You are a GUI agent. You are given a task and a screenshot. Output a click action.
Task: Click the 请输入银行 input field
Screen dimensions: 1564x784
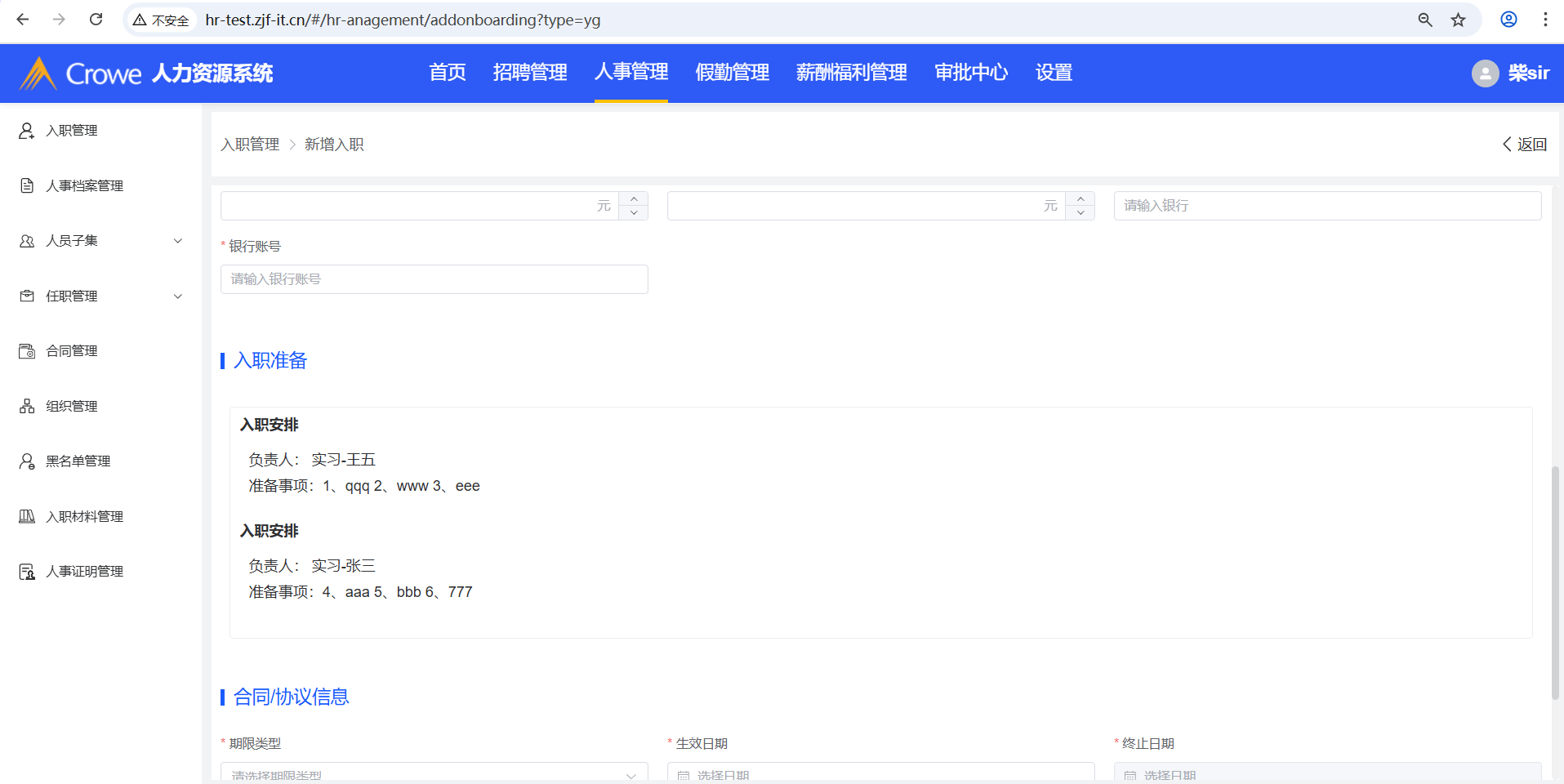pyautogui.click(x=1327, y=206)
